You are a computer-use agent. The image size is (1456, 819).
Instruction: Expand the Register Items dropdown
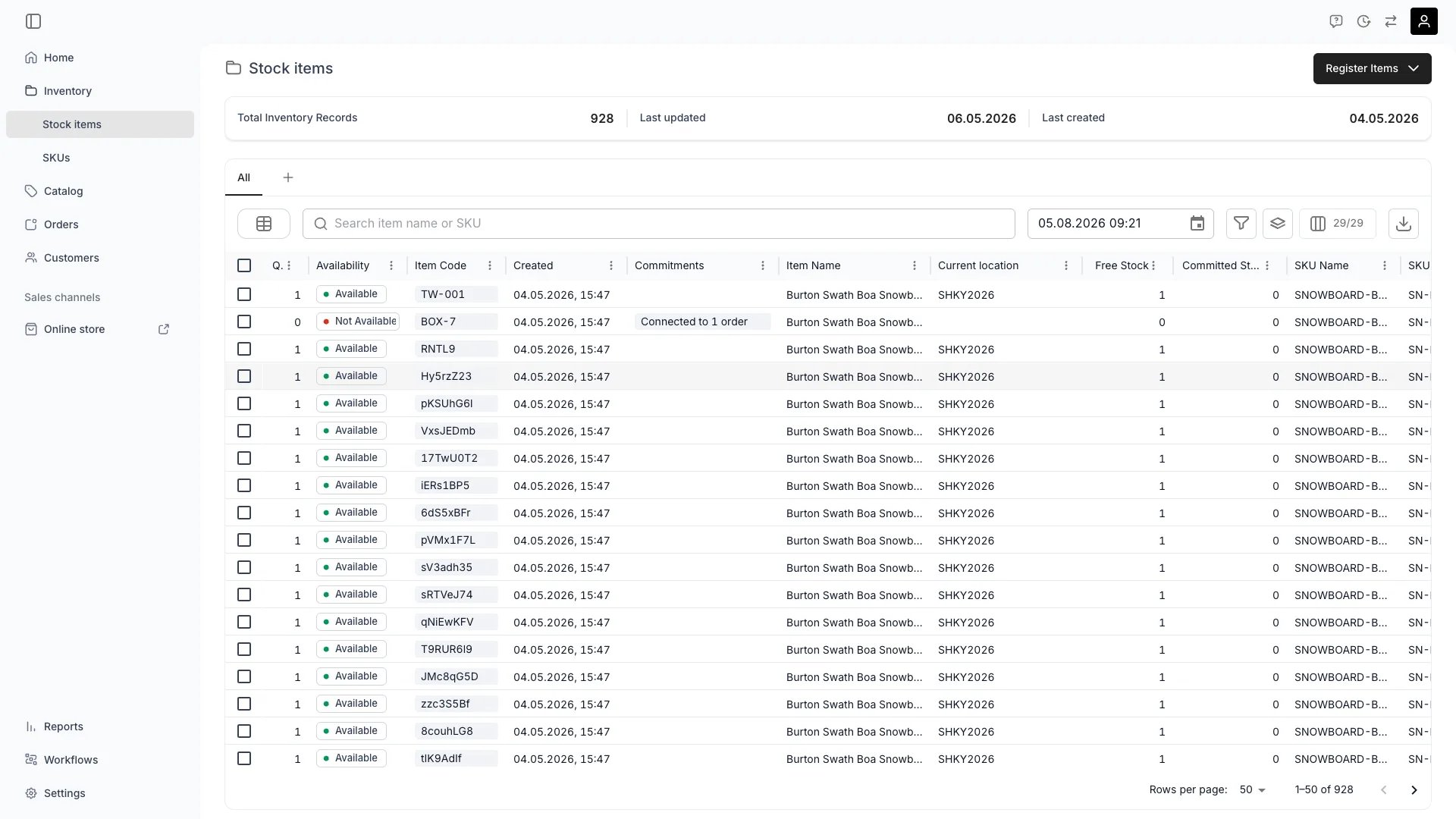click(x=1372, y=68)
